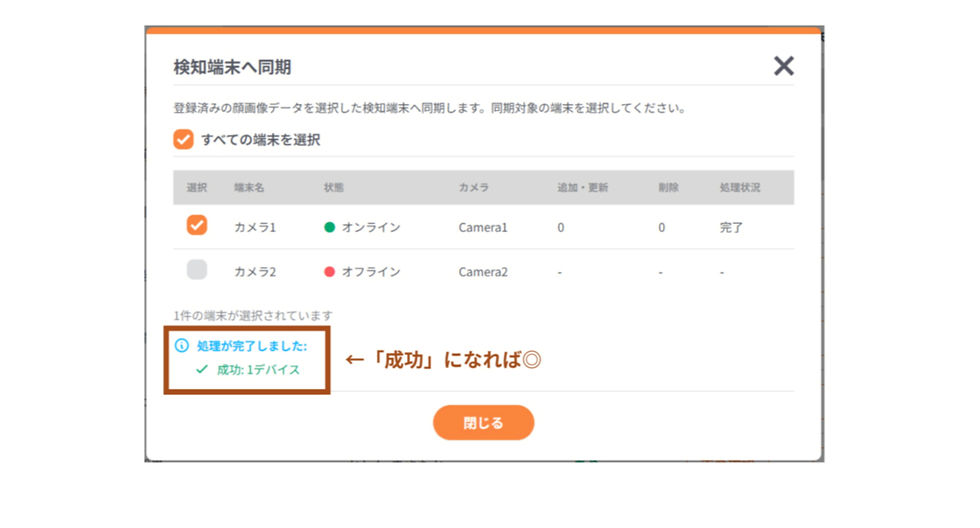This screenshot has height=528, width=980.
Task: Click the 成功: 1デバイス result text
Action: point(258,370)
